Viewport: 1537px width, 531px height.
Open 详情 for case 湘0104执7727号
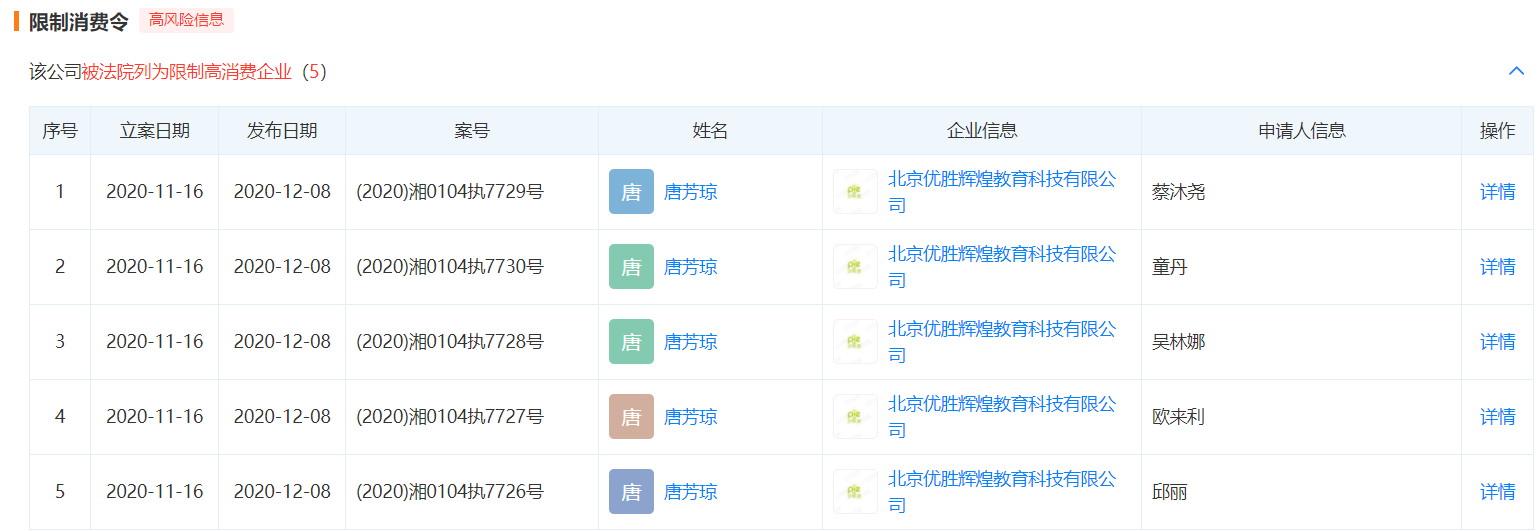[1497, 417]
